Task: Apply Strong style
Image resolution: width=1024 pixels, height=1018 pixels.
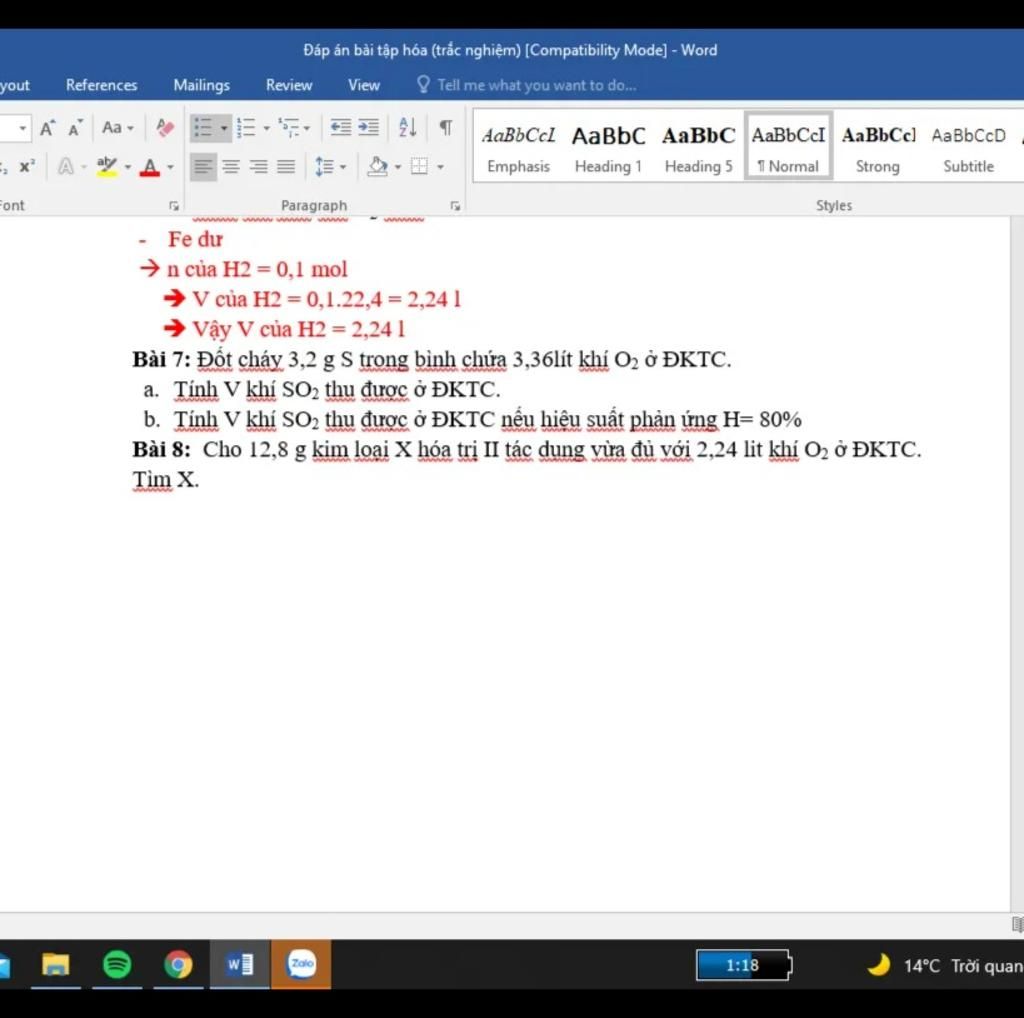Action: point(878,148)
